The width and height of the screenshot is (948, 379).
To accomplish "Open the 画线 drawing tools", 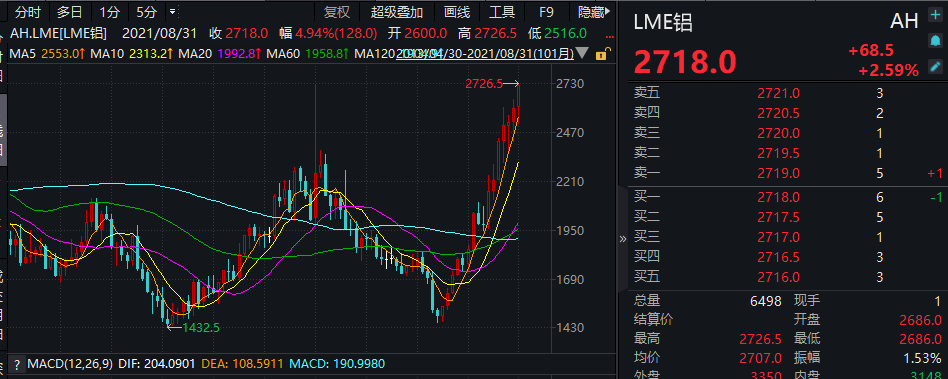I will pos(457,11).
